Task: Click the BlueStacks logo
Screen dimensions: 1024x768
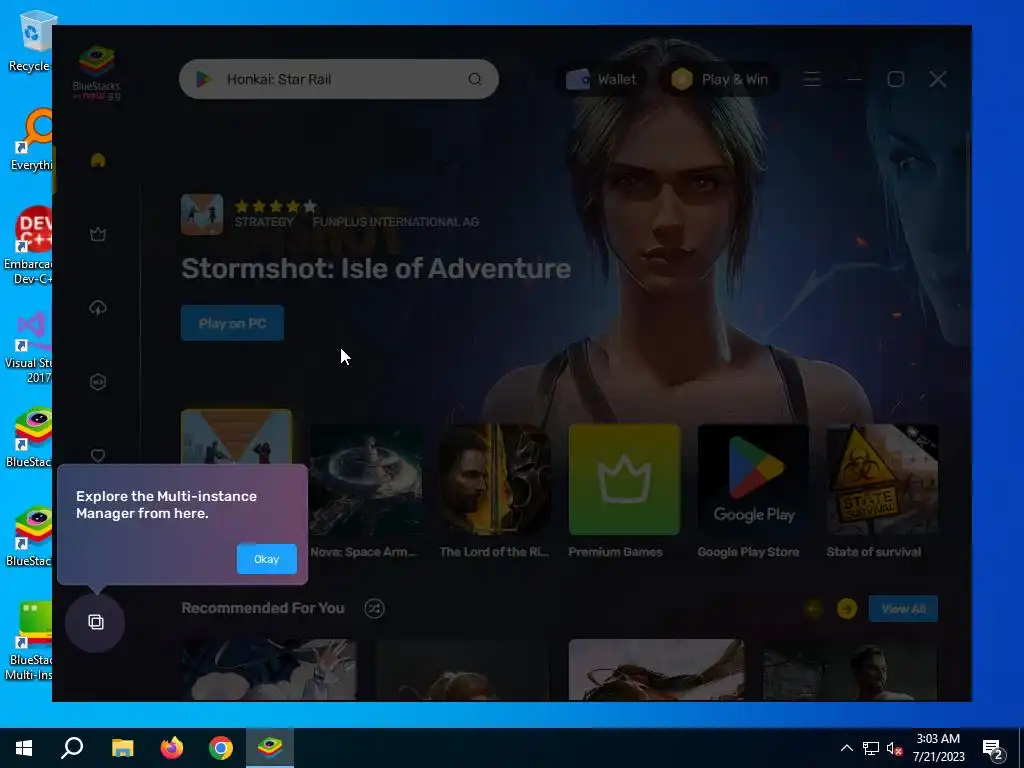Action: 96,72
